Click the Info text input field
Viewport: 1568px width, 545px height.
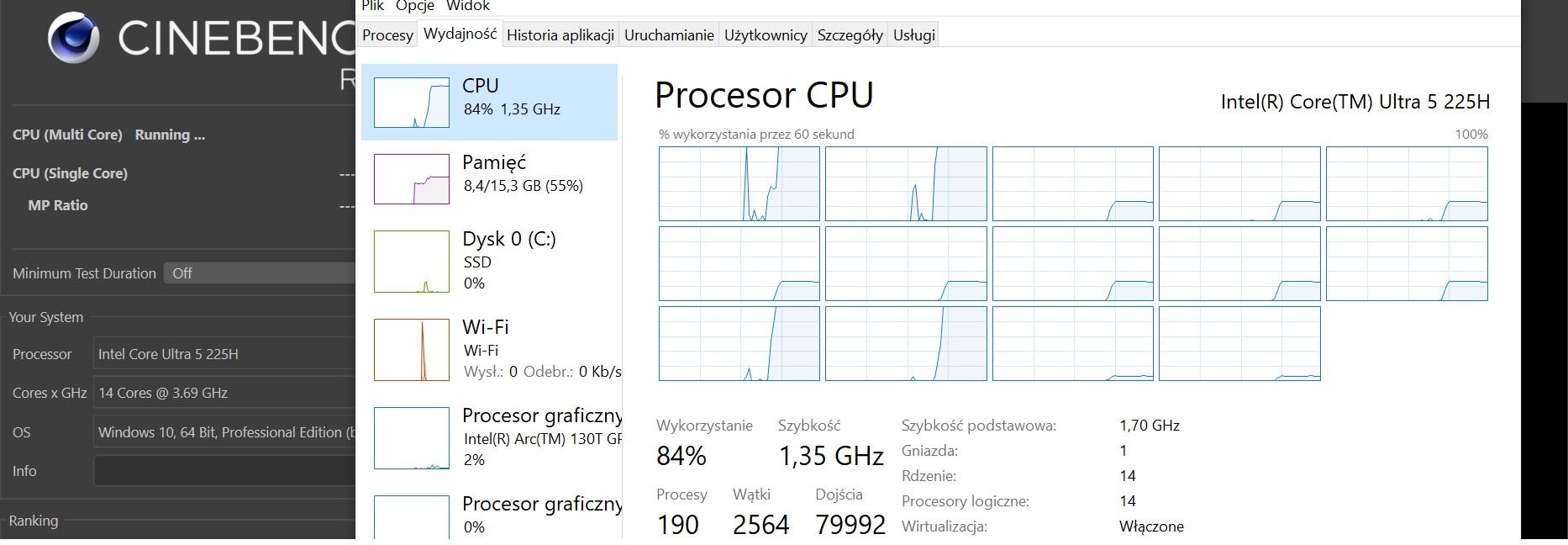(x=224, y=471)
